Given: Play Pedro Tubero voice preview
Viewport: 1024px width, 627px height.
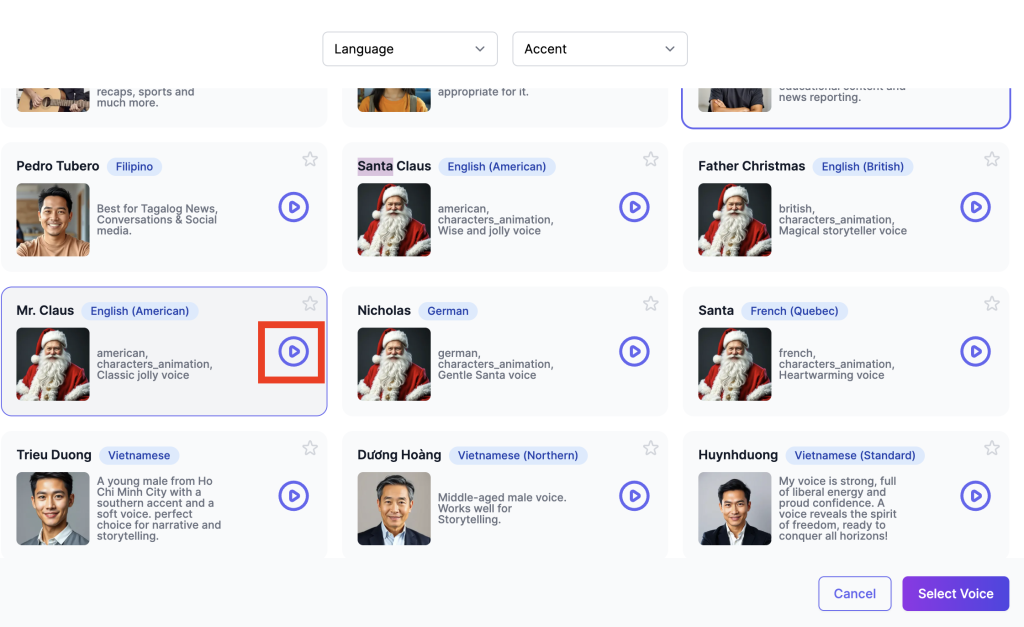Looking at the screenshot, I should point(293,207).
